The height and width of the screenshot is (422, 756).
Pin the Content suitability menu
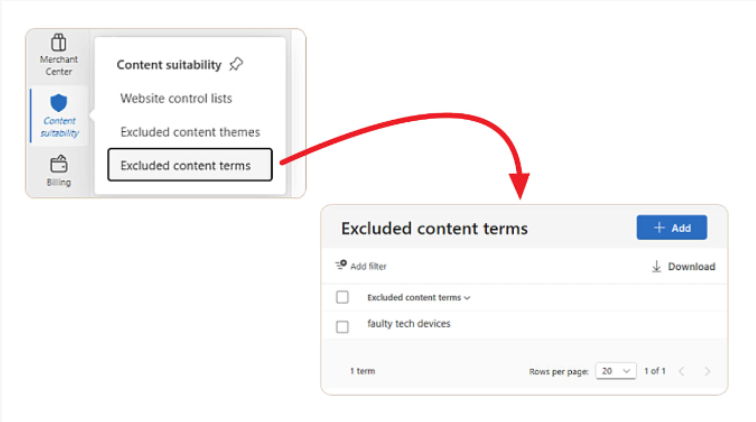(x=236, y=64)
